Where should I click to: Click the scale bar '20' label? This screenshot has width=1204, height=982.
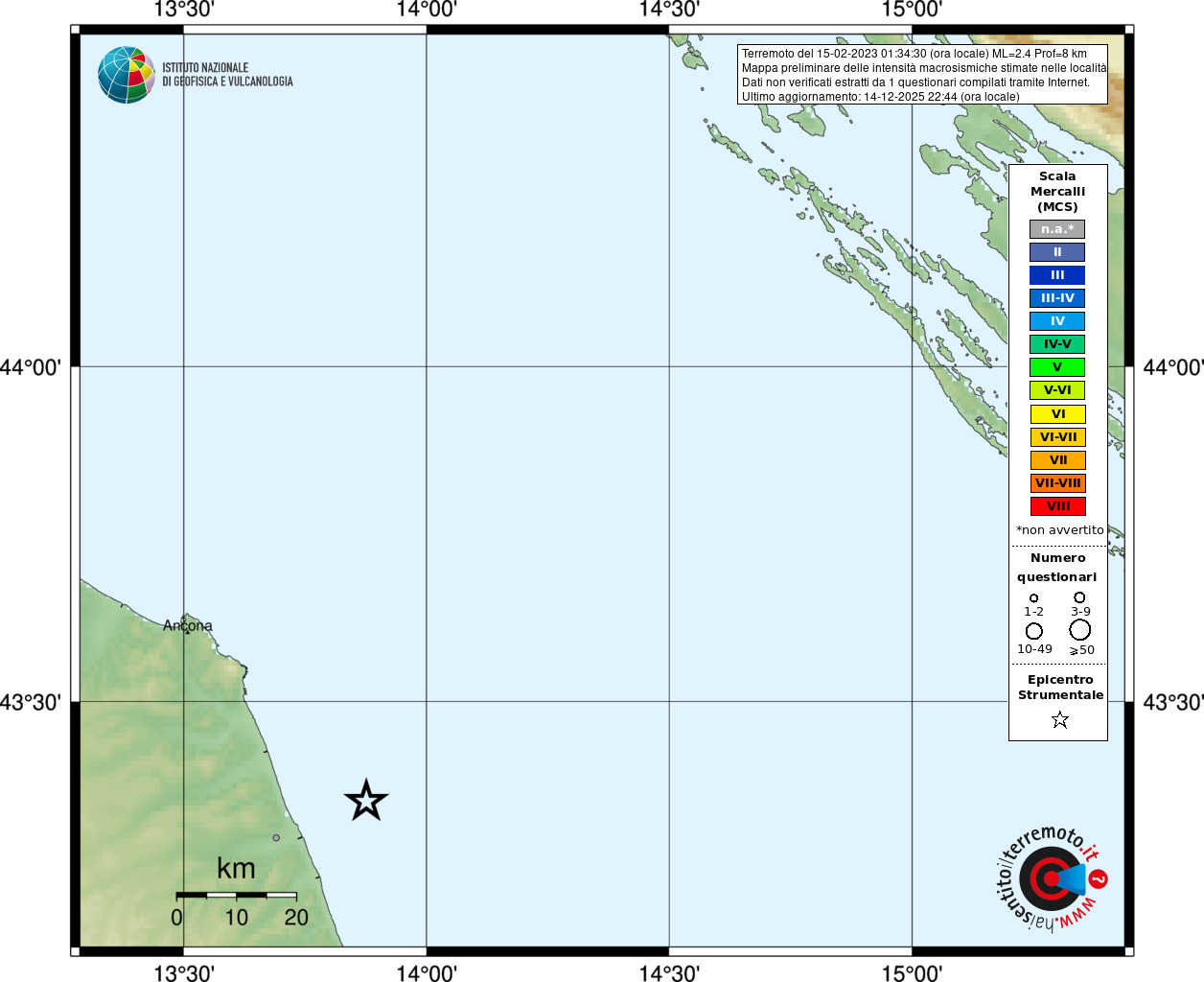point(296,918)
